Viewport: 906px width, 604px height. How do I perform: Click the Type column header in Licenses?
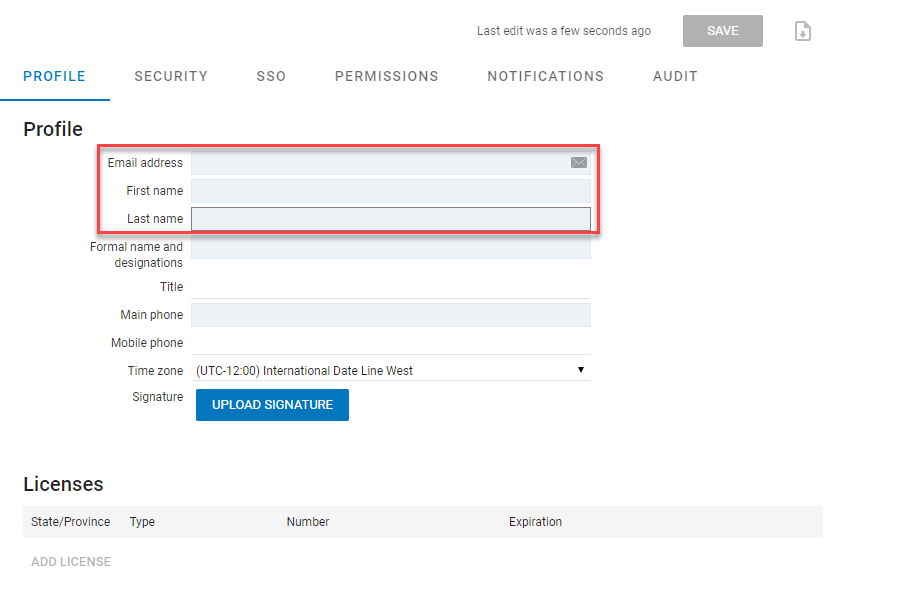click(142, 522)
